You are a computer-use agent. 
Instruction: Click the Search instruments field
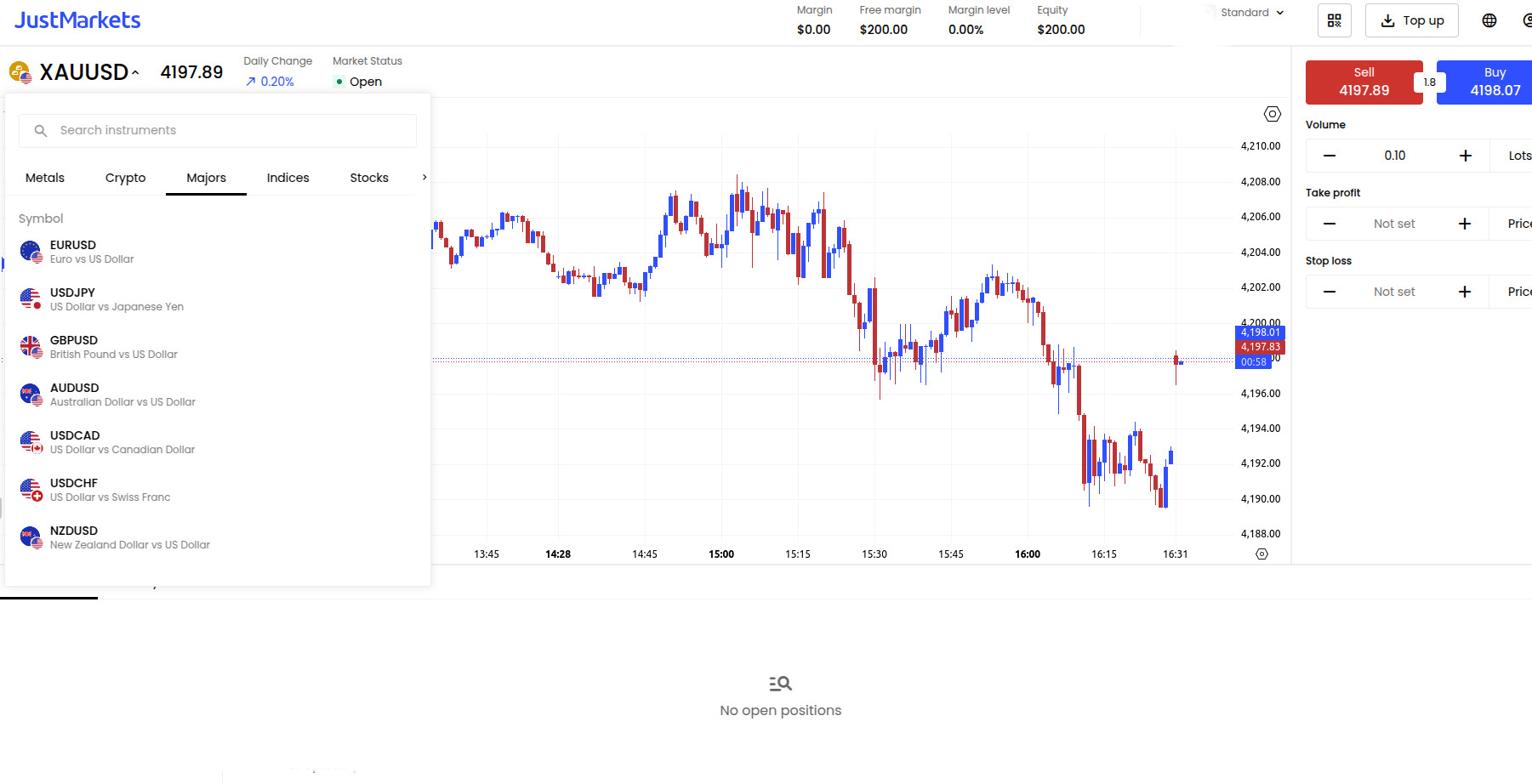tap(217, 130)
